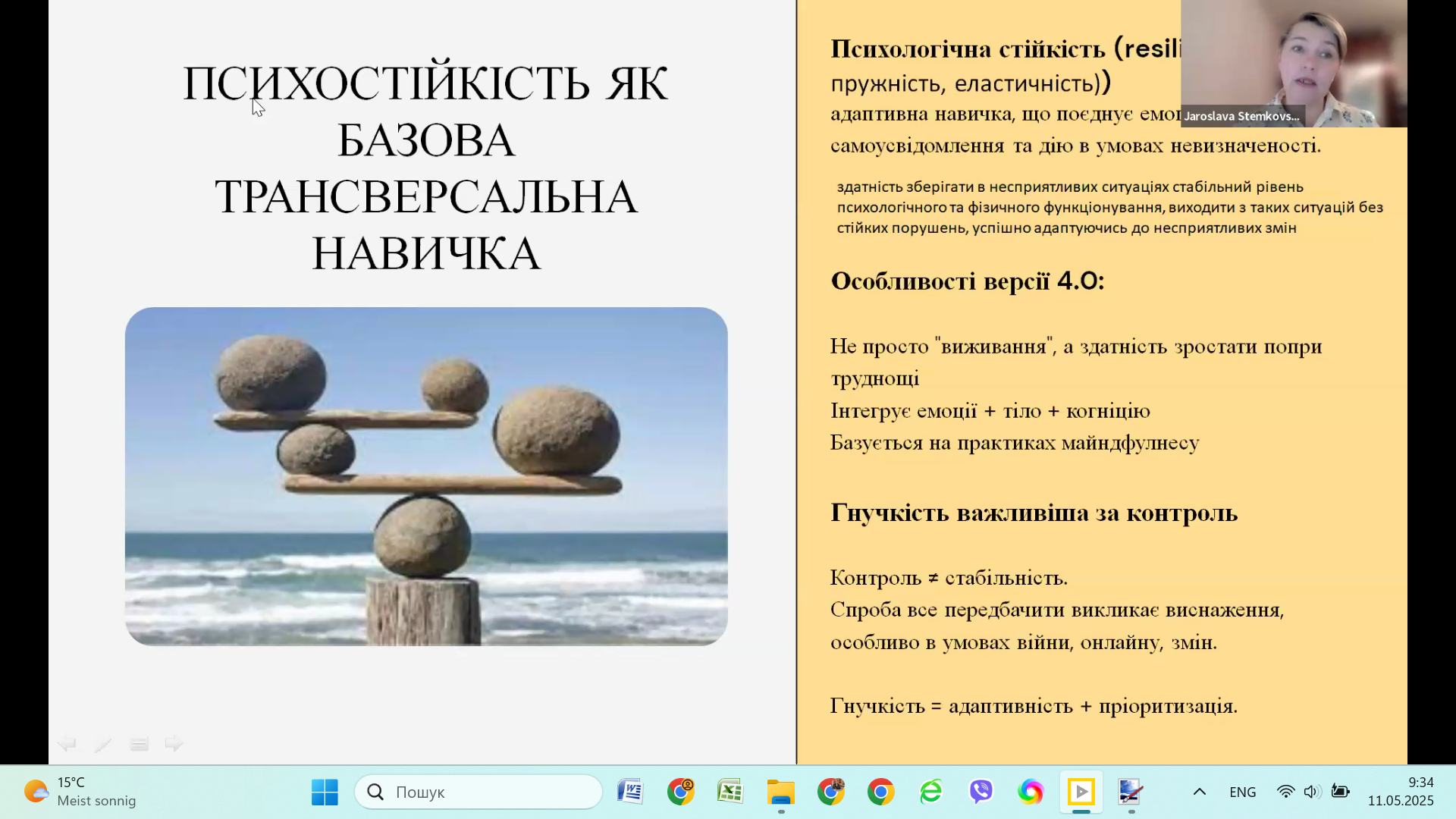This screenshot has height=819, width=1456.
Task: Open Viber from the taskbar
Action: [981, 792]
